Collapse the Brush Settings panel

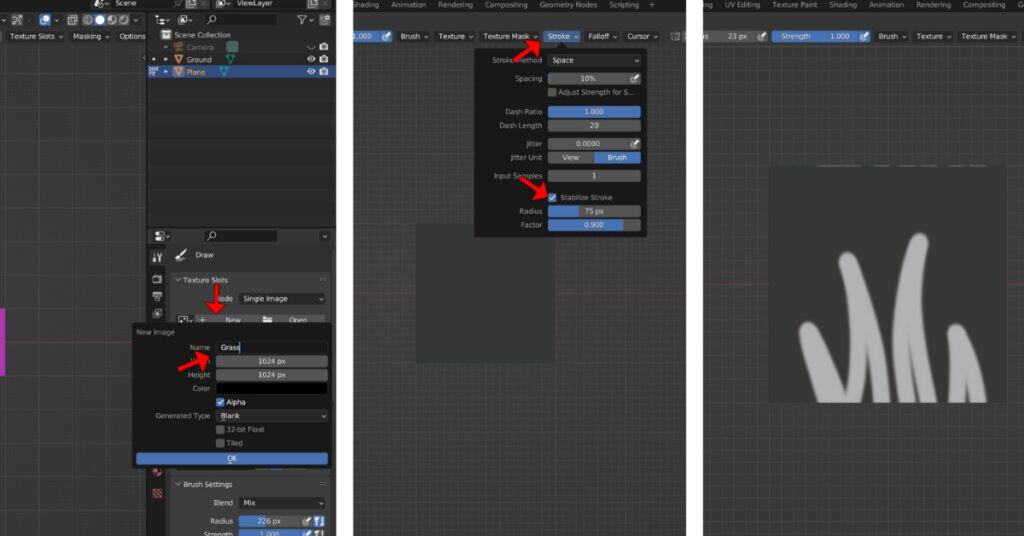pos(178,484)
